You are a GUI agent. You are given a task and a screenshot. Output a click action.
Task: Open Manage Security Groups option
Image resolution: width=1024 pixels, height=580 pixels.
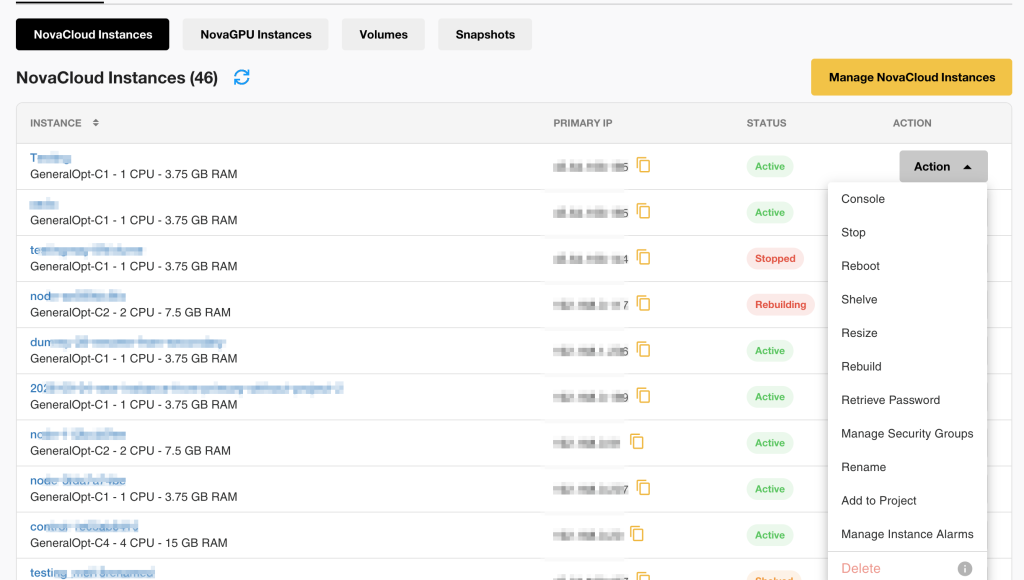[x=907, y=434]
